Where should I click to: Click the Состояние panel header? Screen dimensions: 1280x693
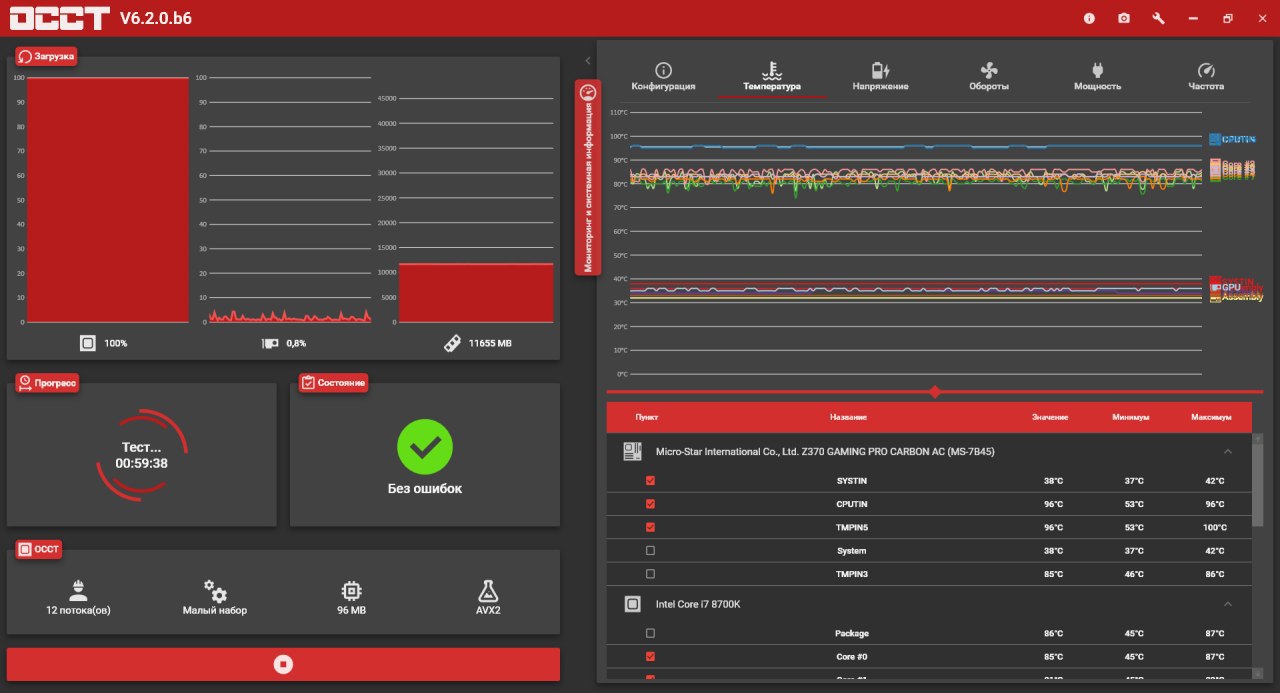pyautogui.click(x=334, y=383)
